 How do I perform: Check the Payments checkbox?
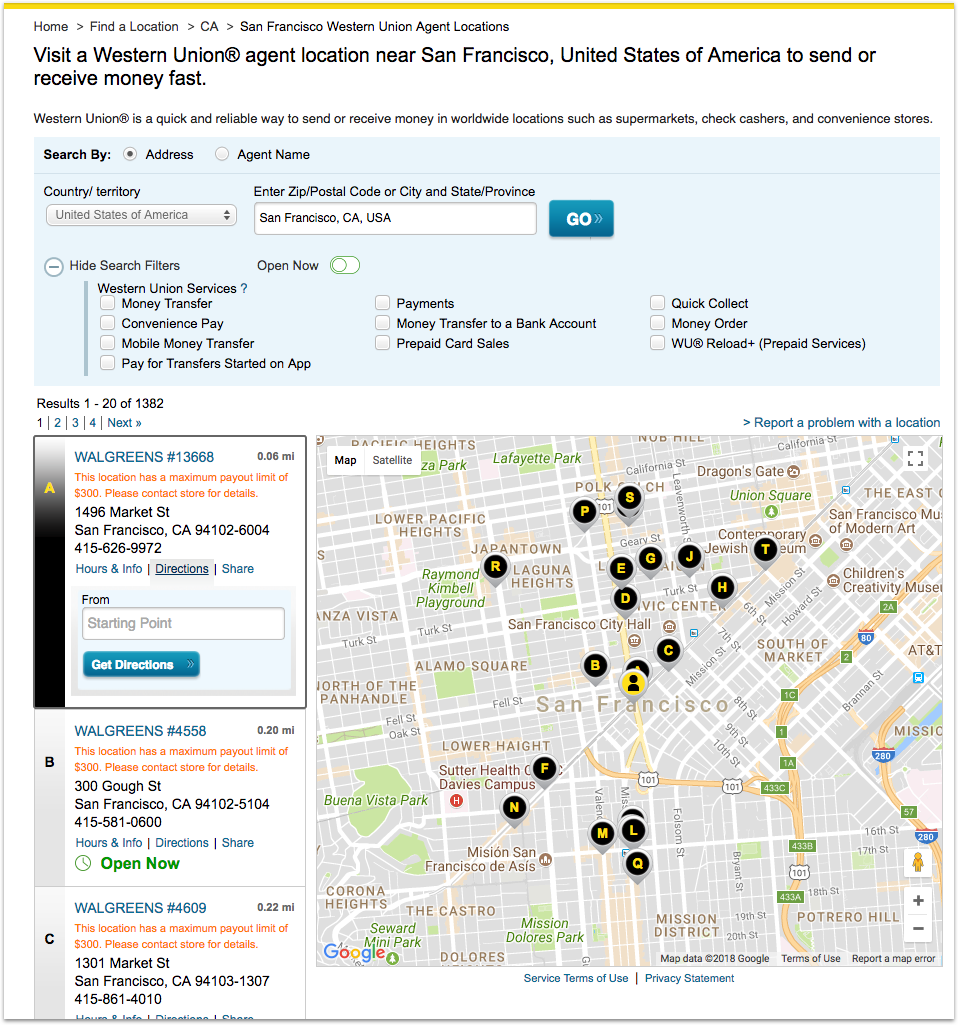click(x=382, y=303)
